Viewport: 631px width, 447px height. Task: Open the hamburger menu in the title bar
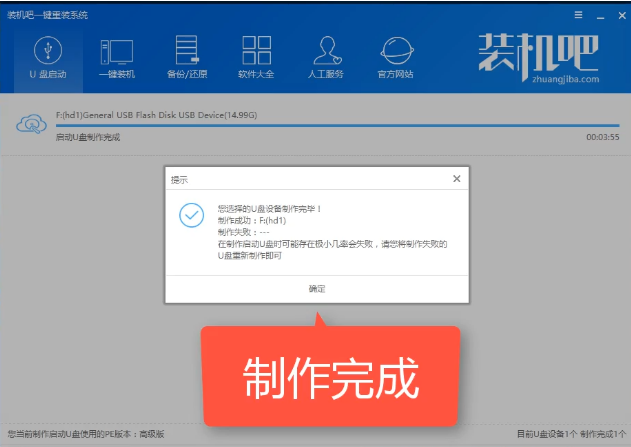pyautogui.click(x=578, y=15)
